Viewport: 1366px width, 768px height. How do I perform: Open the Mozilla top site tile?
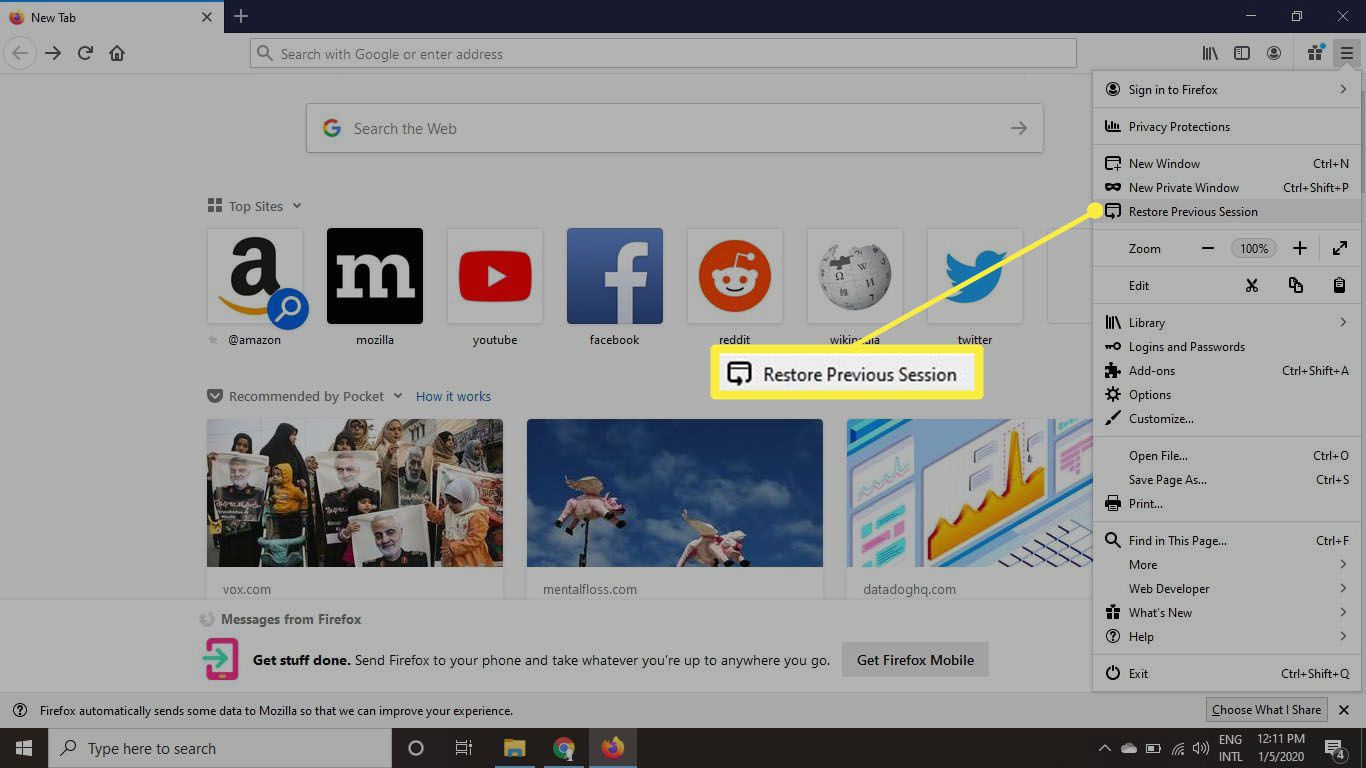pyautogui.click(x=375, y=276)
